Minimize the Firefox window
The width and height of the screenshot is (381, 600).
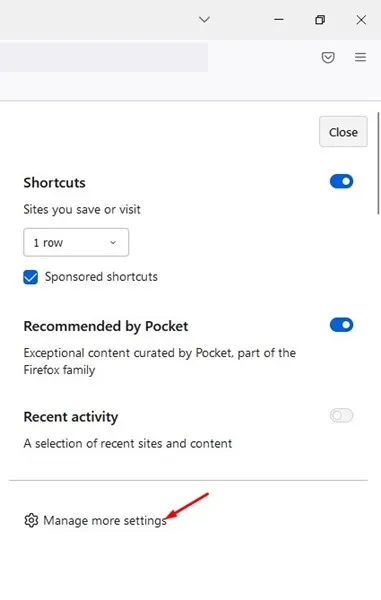point(279,20)
